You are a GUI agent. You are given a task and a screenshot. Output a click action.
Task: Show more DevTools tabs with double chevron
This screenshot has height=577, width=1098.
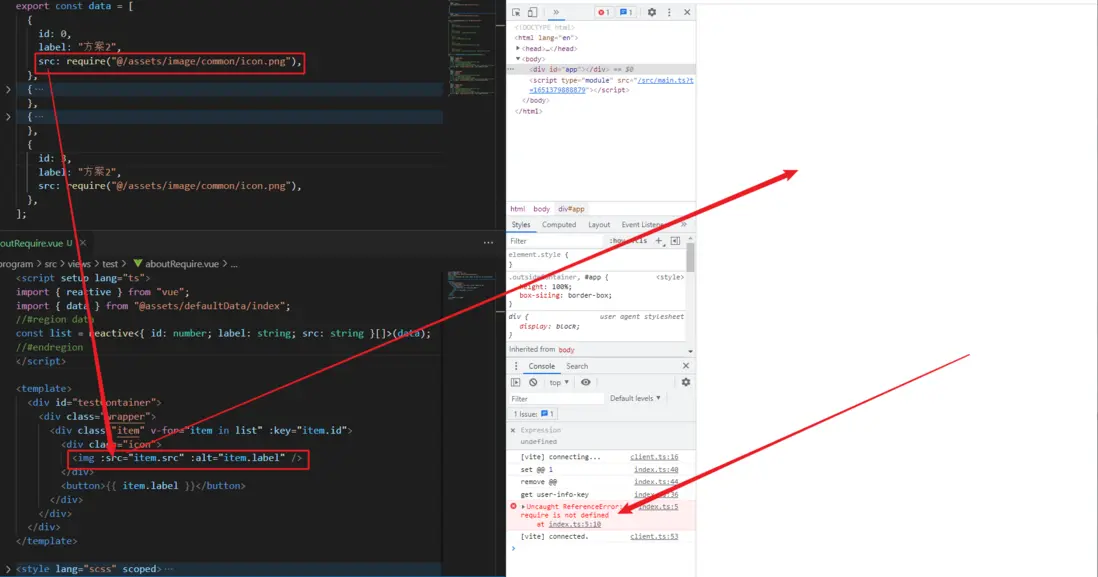(556, 12)
